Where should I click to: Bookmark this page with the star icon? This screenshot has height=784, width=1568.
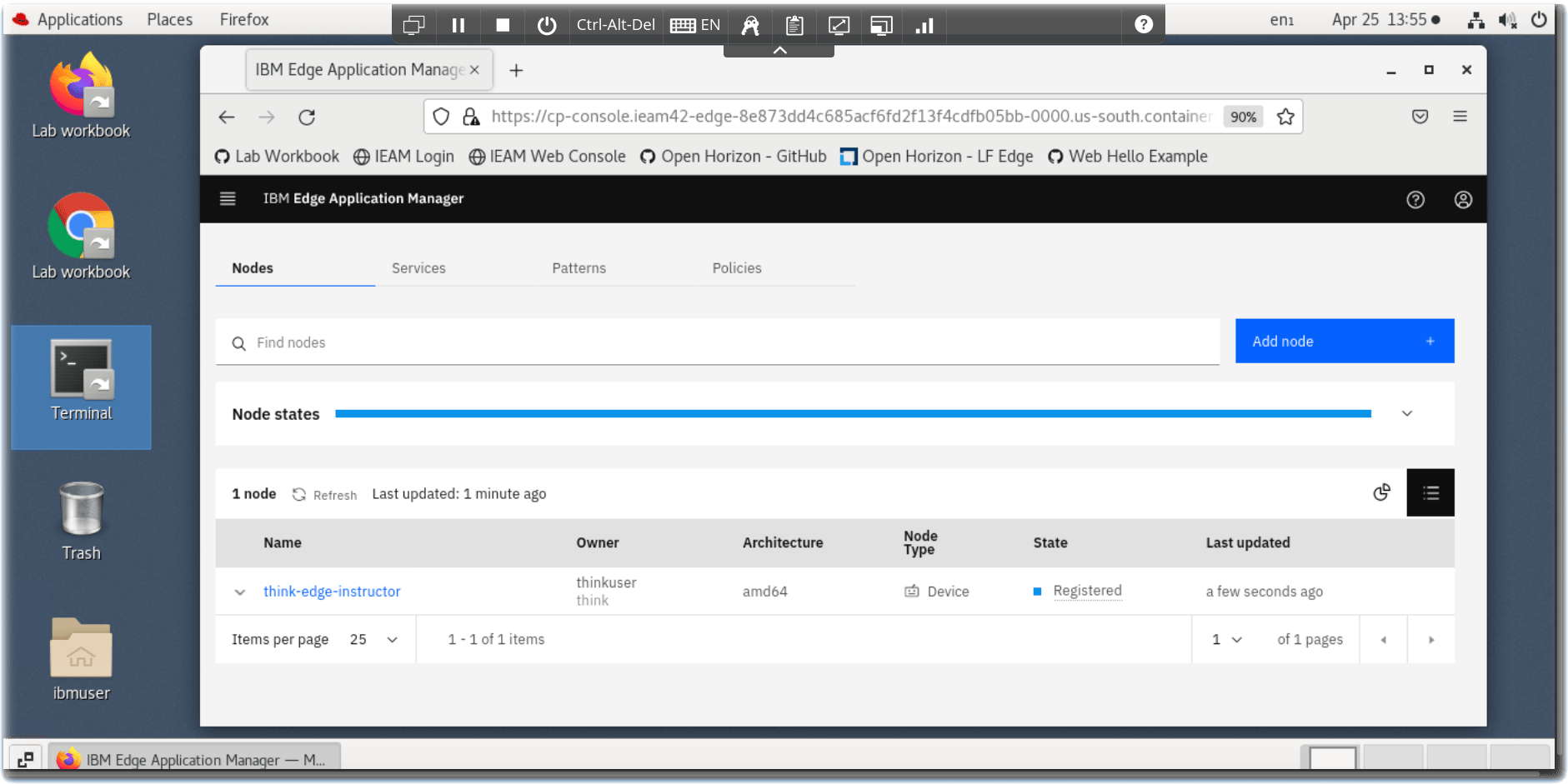coord(1285,117)
